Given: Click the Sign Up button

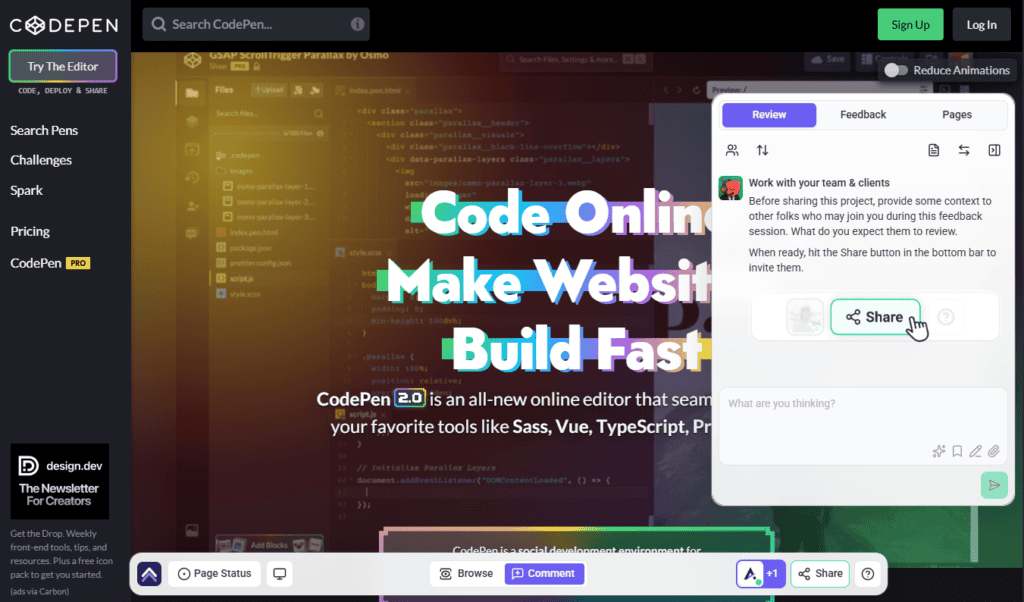Looking at the screenshot, I should pyautogui.click(x=910, y=25).
